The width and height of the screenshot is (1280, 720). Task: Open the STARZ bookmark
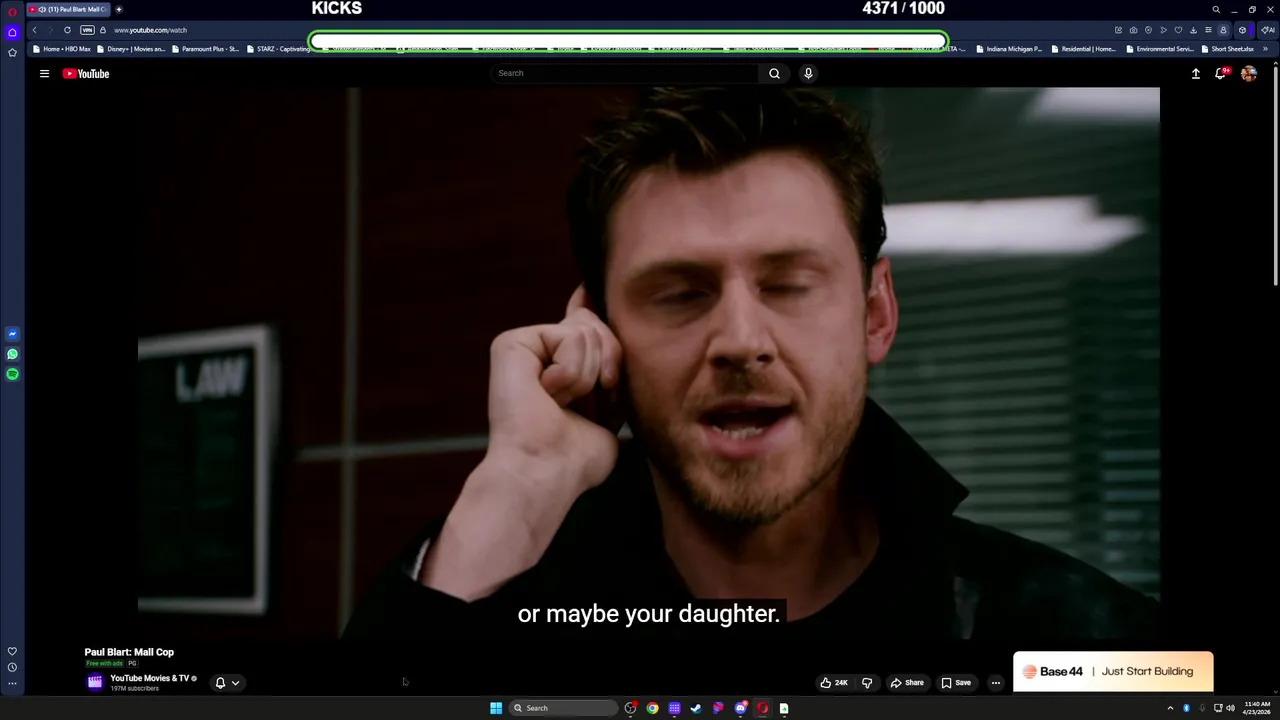[279, 49]
